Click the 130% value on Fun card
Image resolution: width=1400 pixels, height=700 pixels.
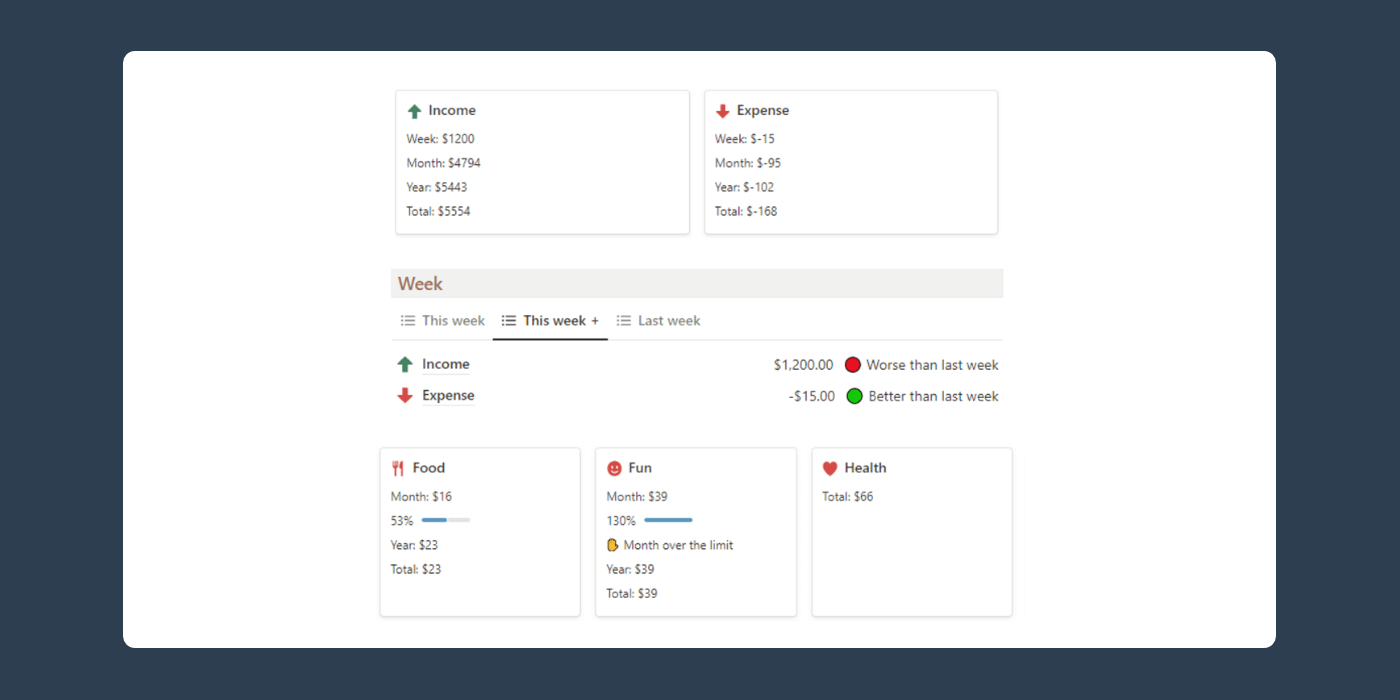(621, 521)
